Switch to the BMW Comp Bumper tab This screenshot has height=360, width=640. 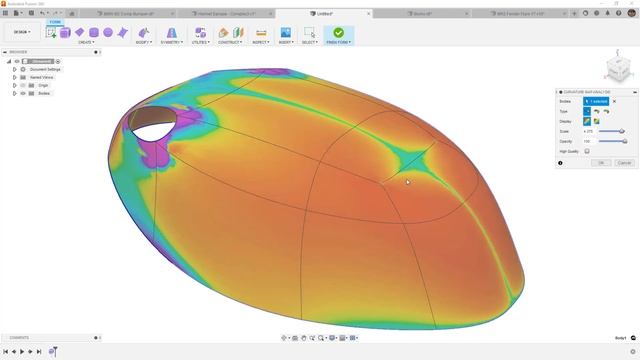129,13
